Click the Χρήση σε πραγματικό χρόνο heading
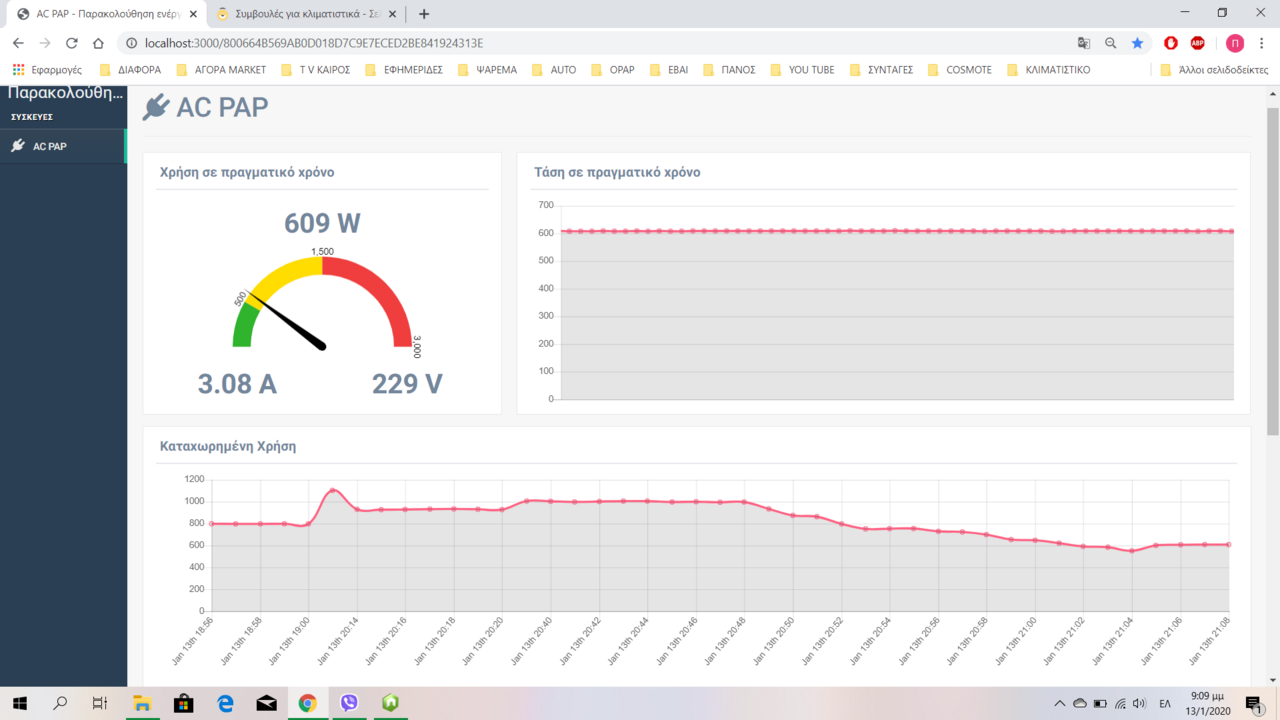 [247, 172]
